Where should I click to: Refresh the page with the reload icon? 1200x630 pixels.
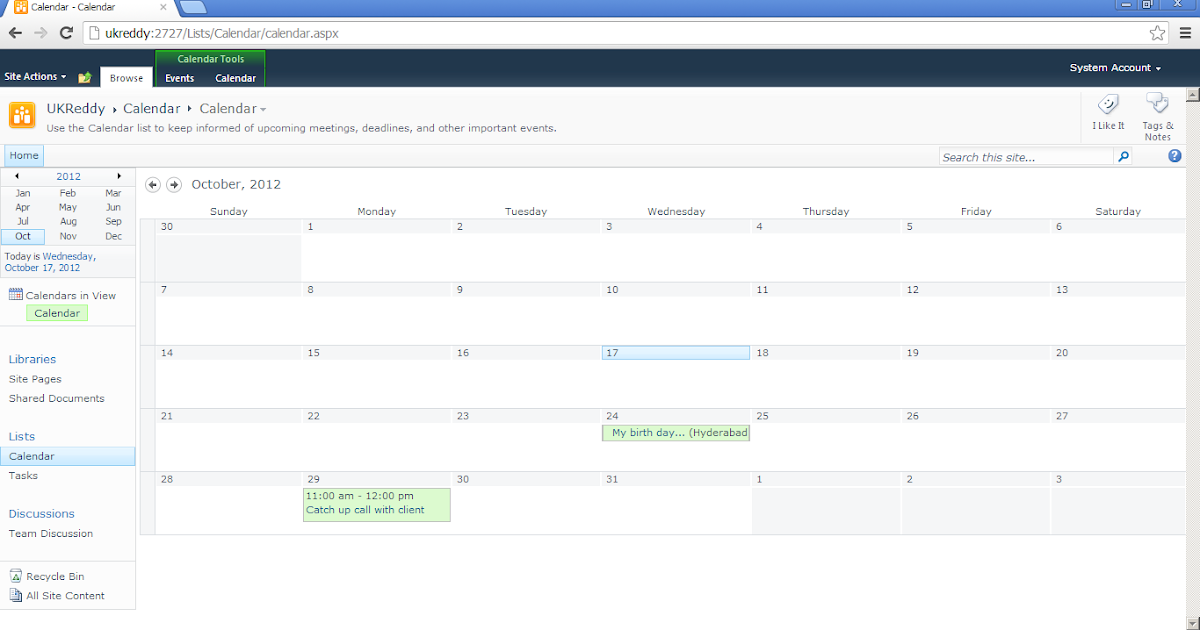(x=66, y=32)
